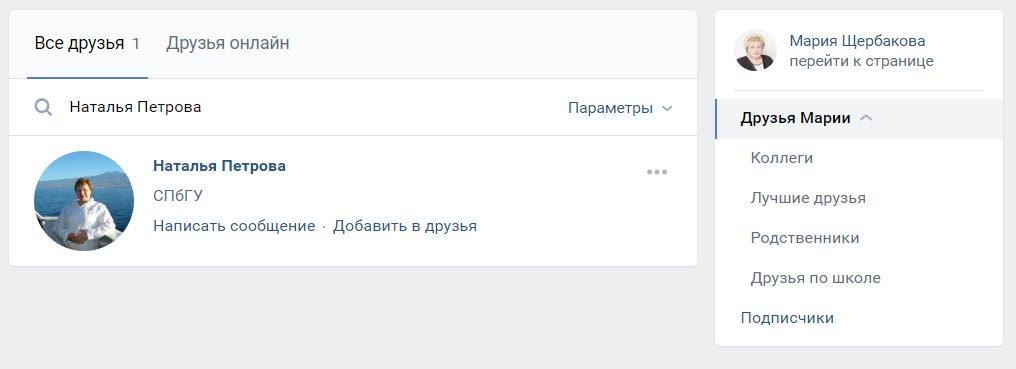The image size is (1016, 369).
Task: Click the search magnifier icon
Action: [43, 107]
